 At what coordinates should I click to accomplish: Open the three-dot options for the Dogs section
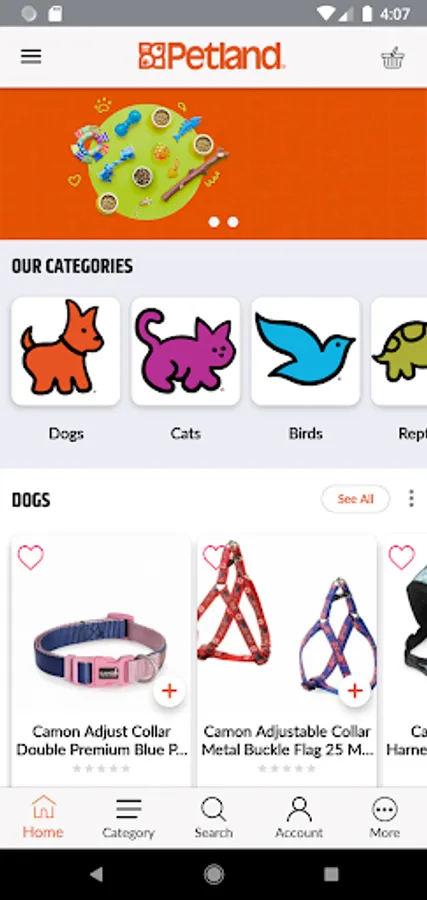(411, 498)
